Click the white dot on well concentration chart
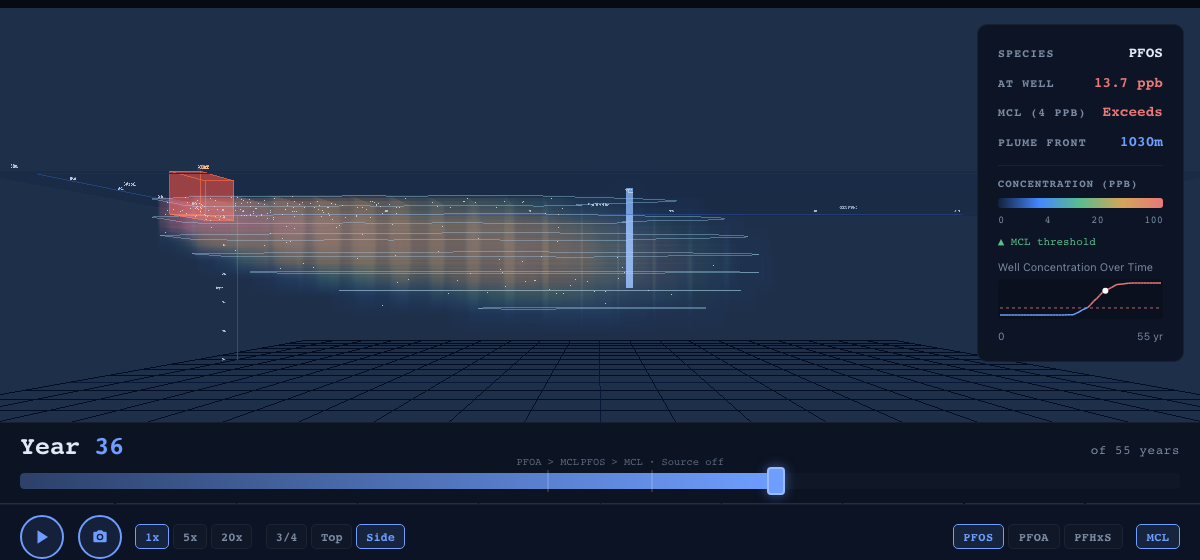This screenshot has width=1200, height=560. tap(1105, 291)
